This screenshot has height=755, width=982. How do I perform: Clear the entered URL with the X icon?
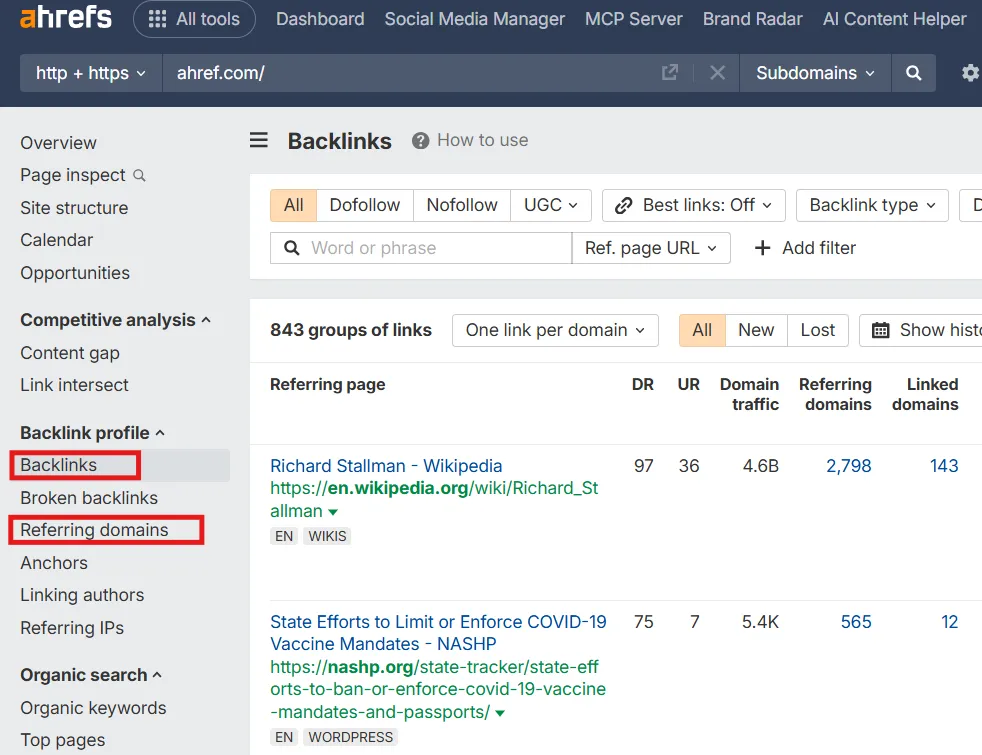click(717, 72)
